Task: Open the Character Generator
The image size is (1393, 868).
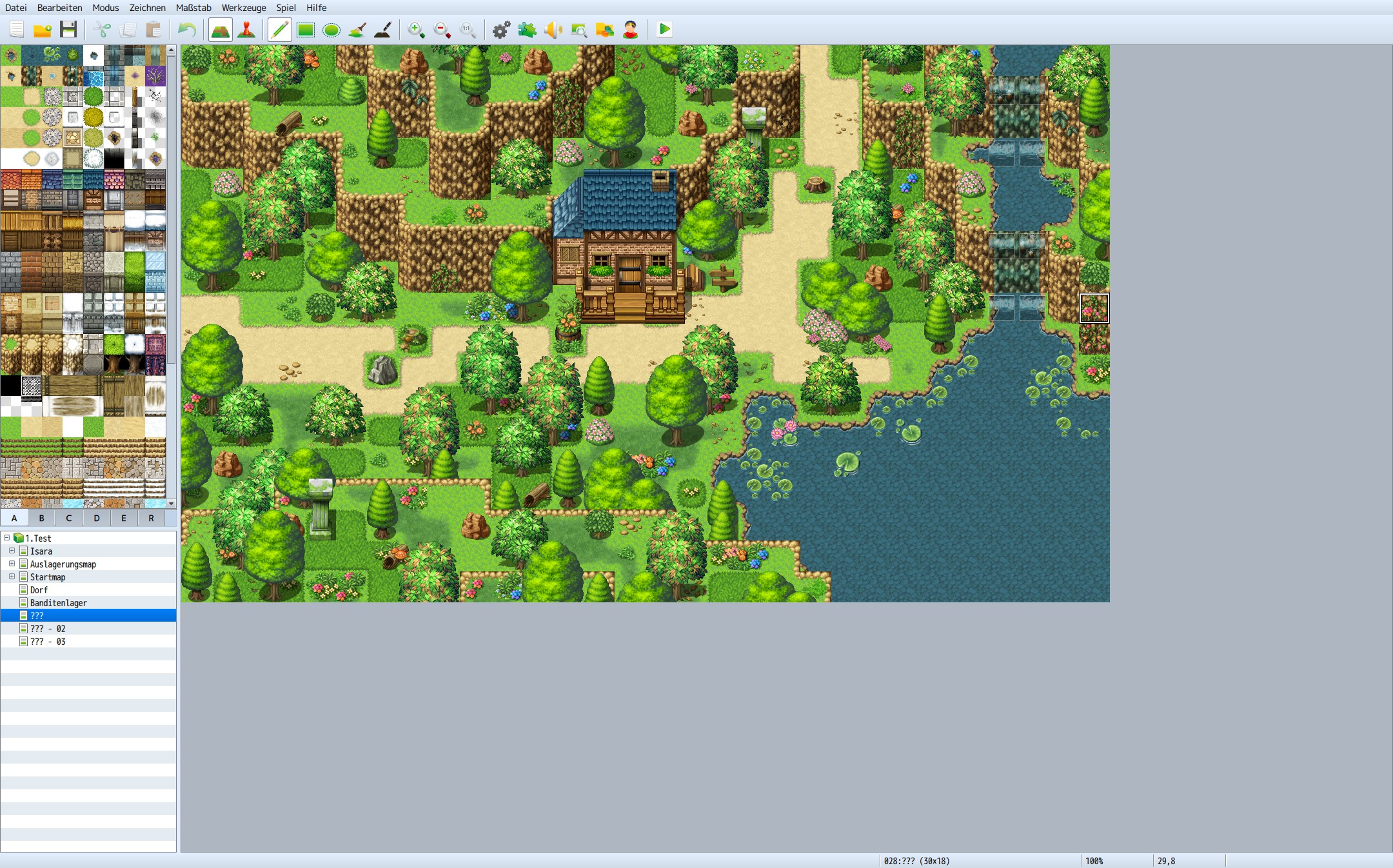Action: pos(631,29)
